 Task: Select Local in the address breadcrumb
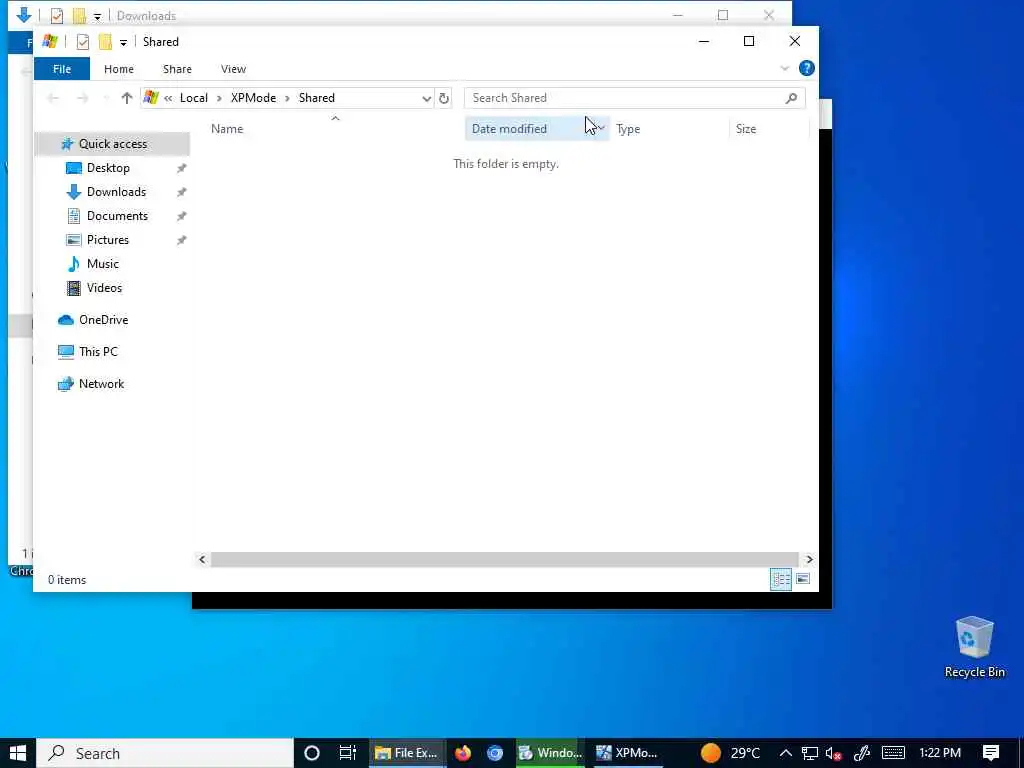[193, 98]
